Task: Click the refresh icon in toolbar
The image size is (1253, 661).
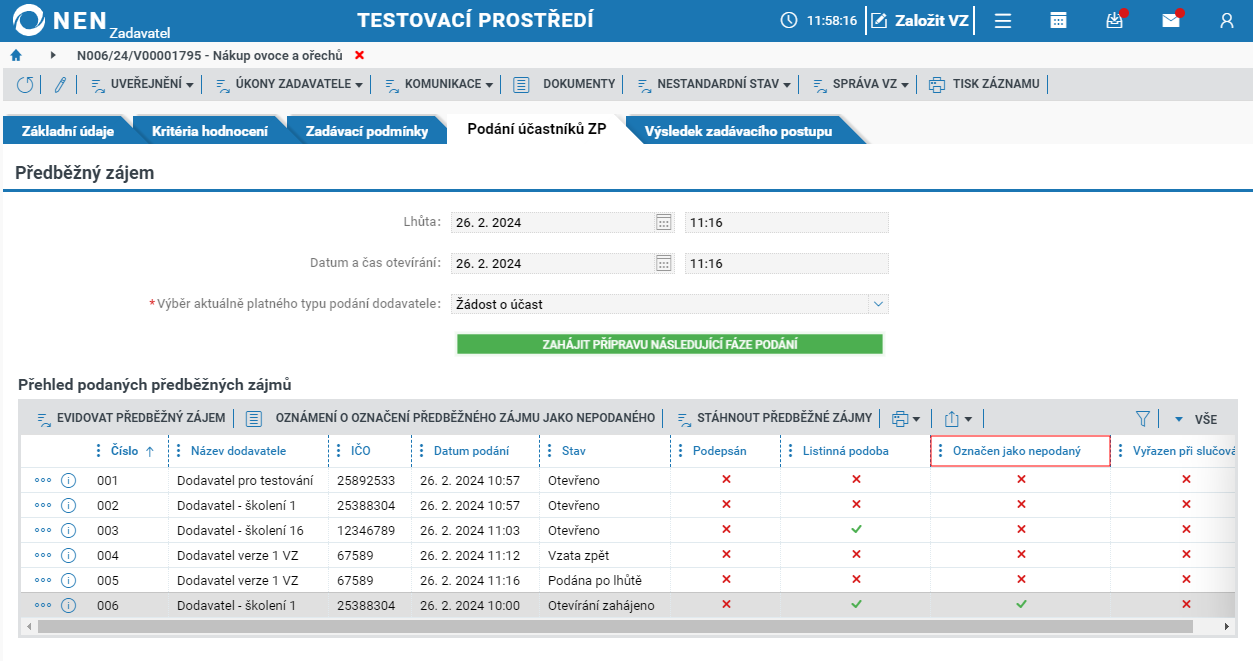Action: pos(25,85)
